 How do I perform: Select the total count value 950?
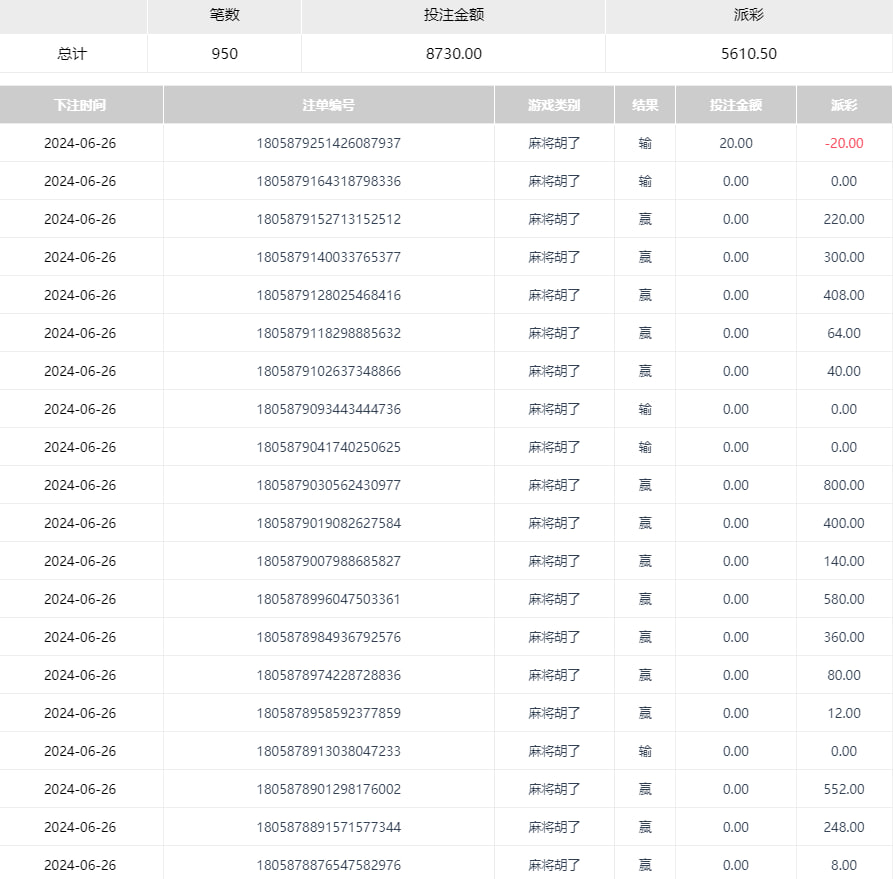click(224, 54)
